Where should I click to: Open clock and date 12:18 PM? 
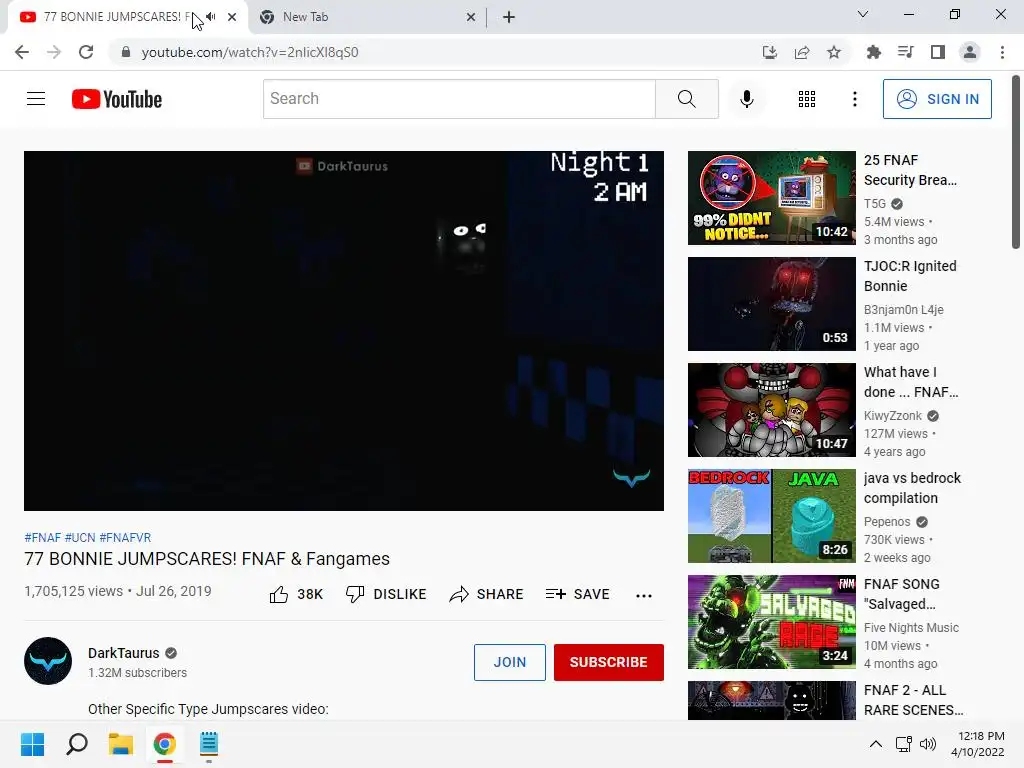tap(978, 744)
